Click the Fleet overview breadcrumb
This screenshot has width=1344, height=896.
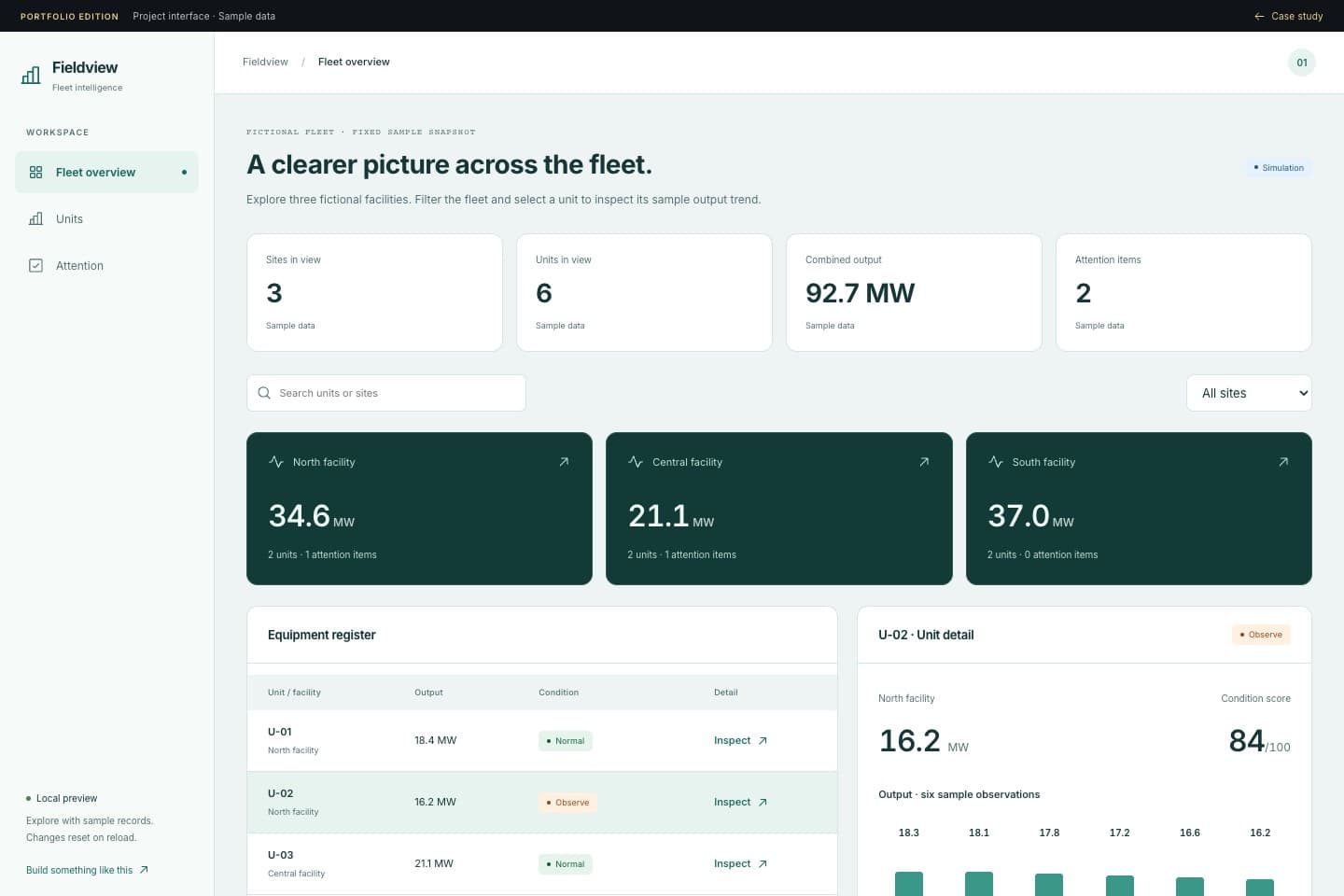click(x=354, y=63)
